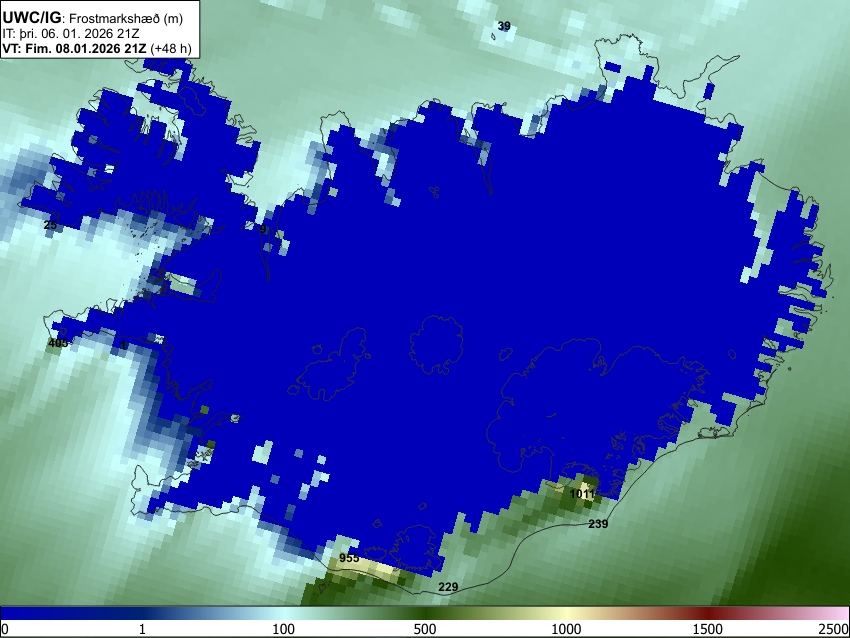Click the colorbar tick label 0

5,629
